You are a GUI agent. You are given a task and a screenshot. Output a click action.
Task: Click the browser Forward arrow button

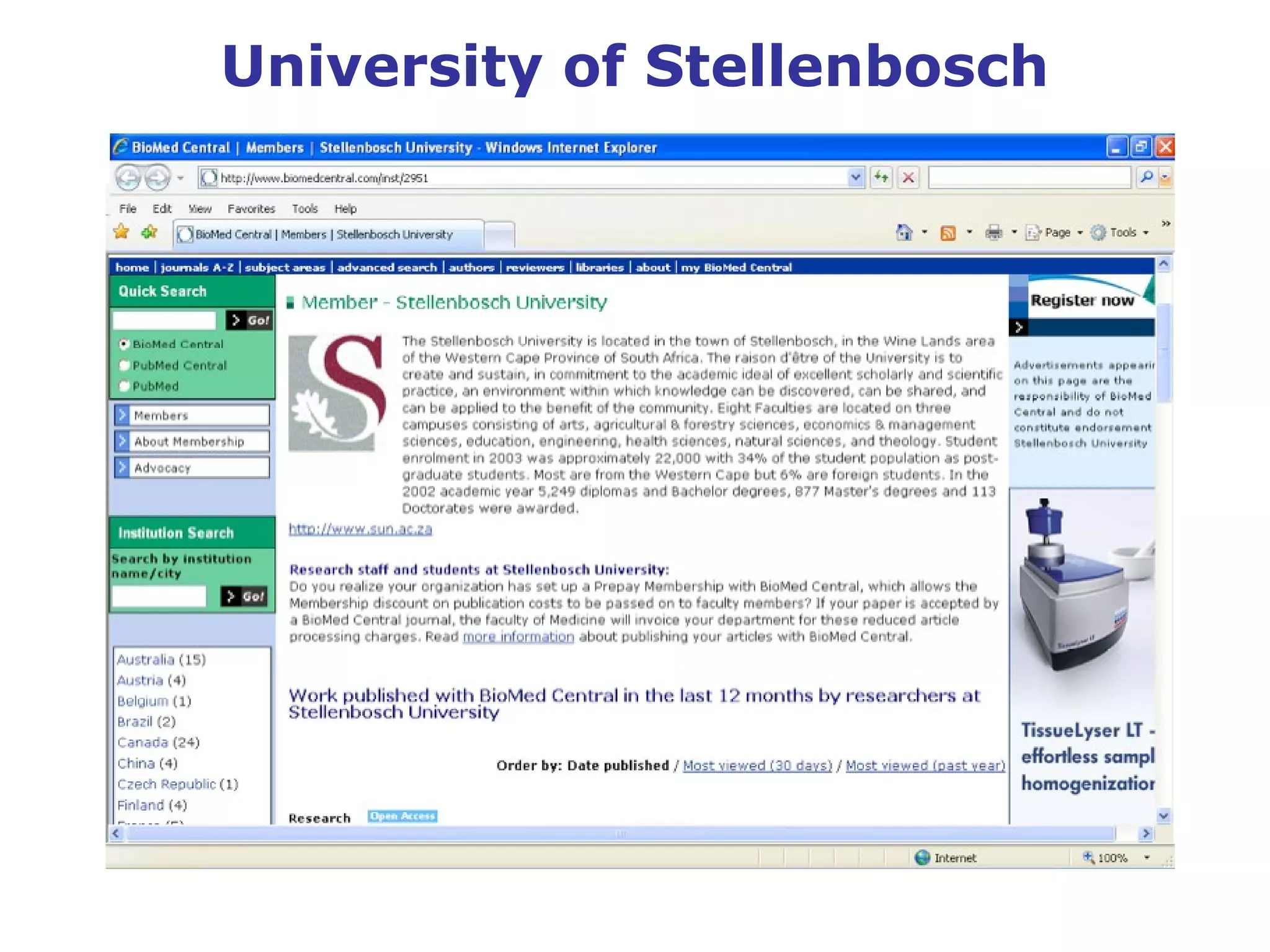158,178
